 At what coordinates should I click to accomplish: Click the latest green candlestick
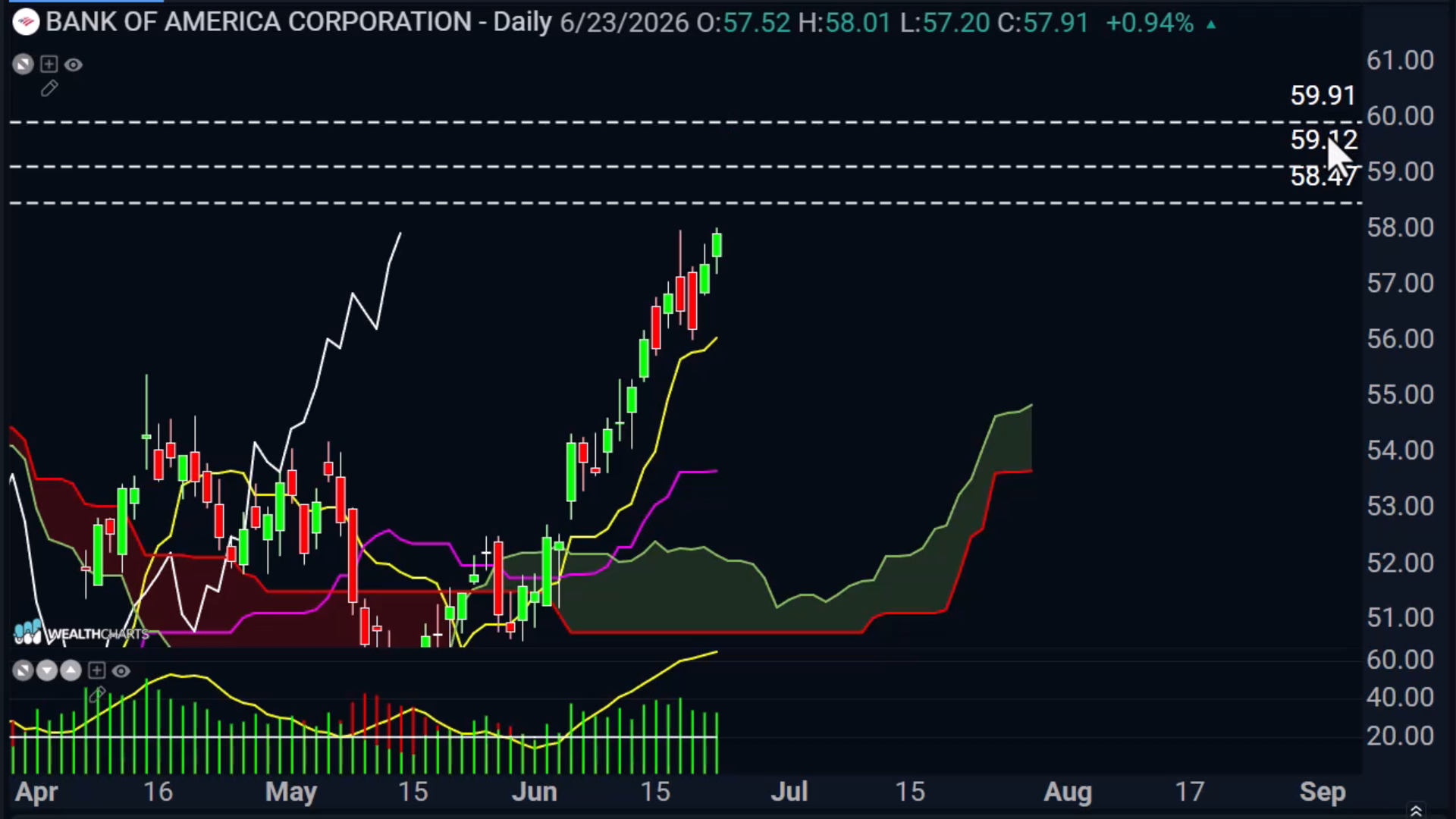717,246
